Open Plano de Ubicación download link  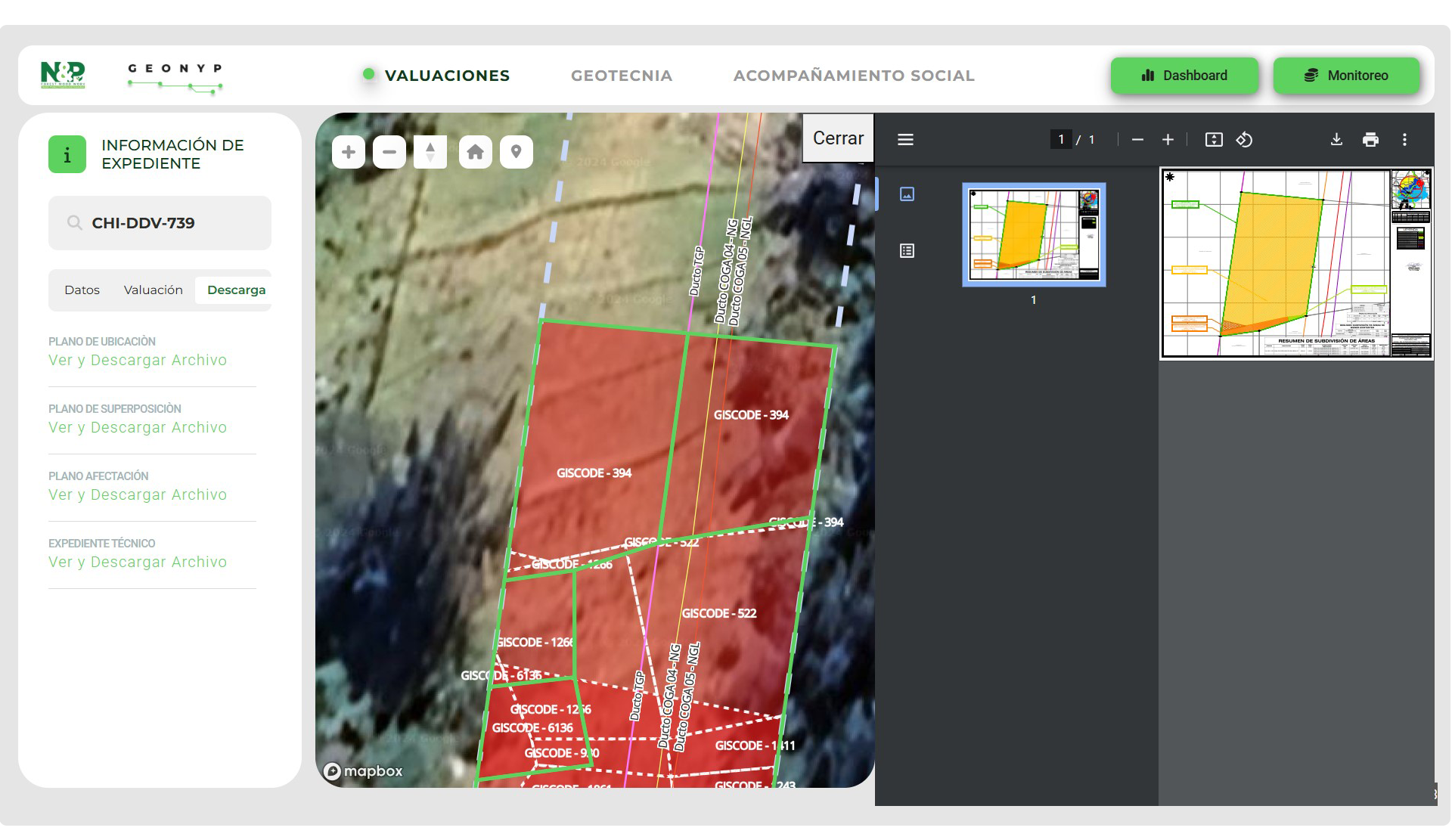138,361
